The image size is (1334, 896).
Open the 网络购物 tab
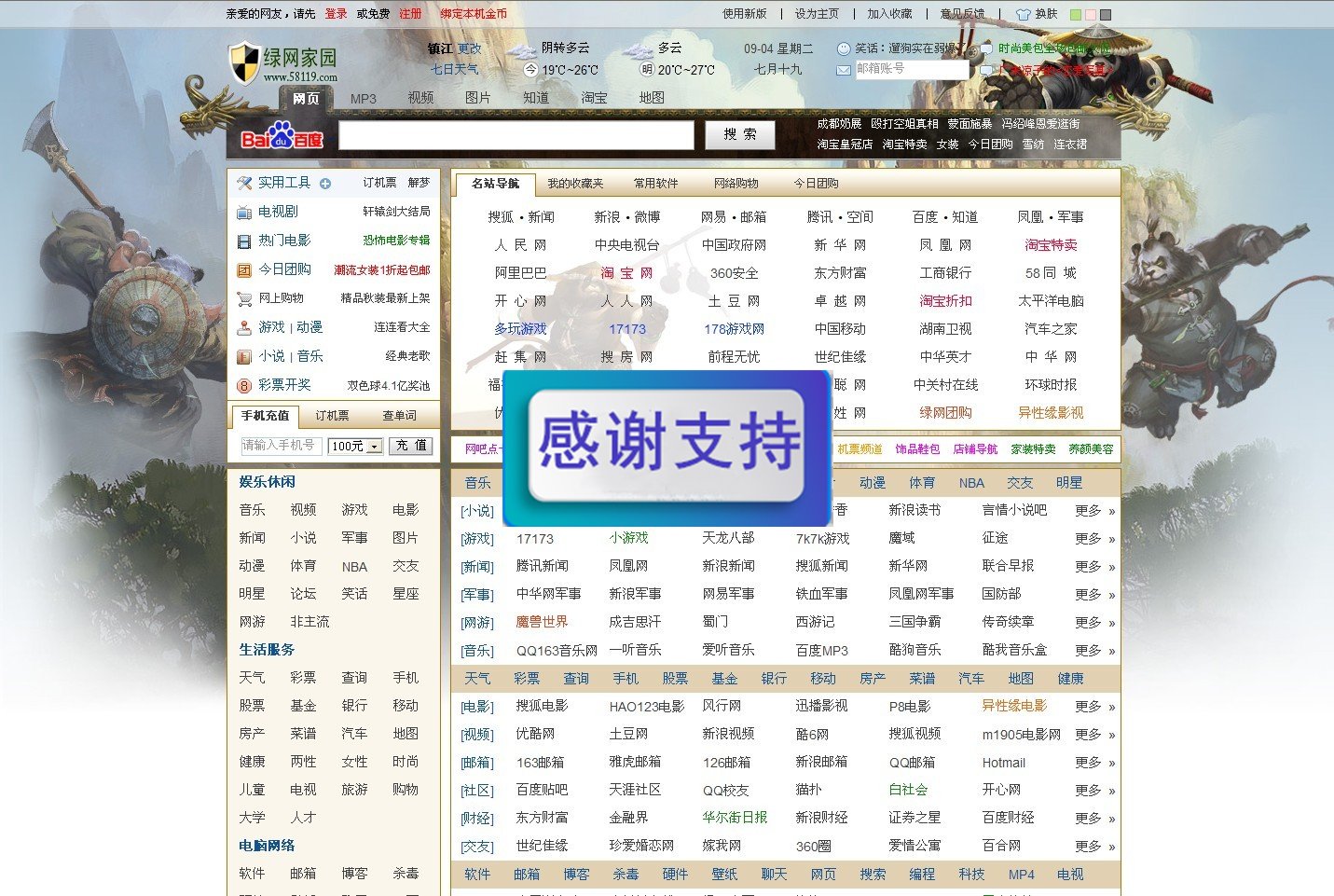tap(736, 184)
